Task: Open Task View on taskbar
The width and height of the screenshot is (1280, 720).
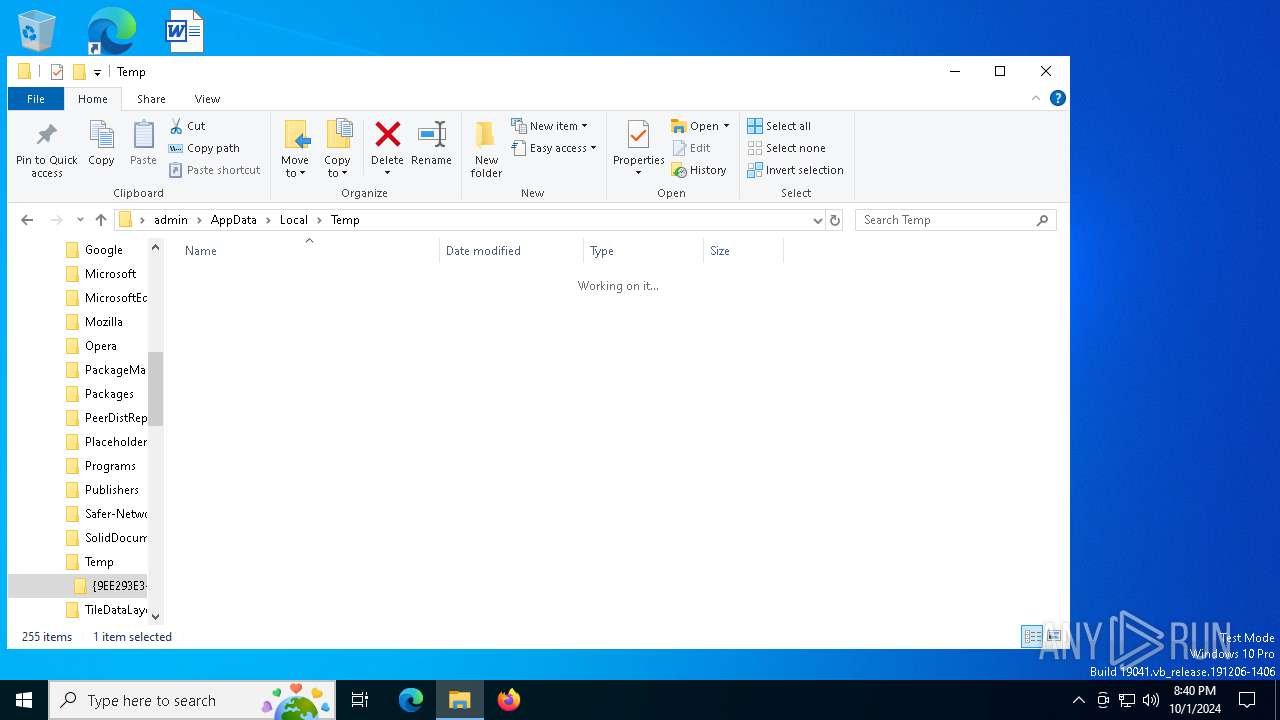Action: coord(360,700)
